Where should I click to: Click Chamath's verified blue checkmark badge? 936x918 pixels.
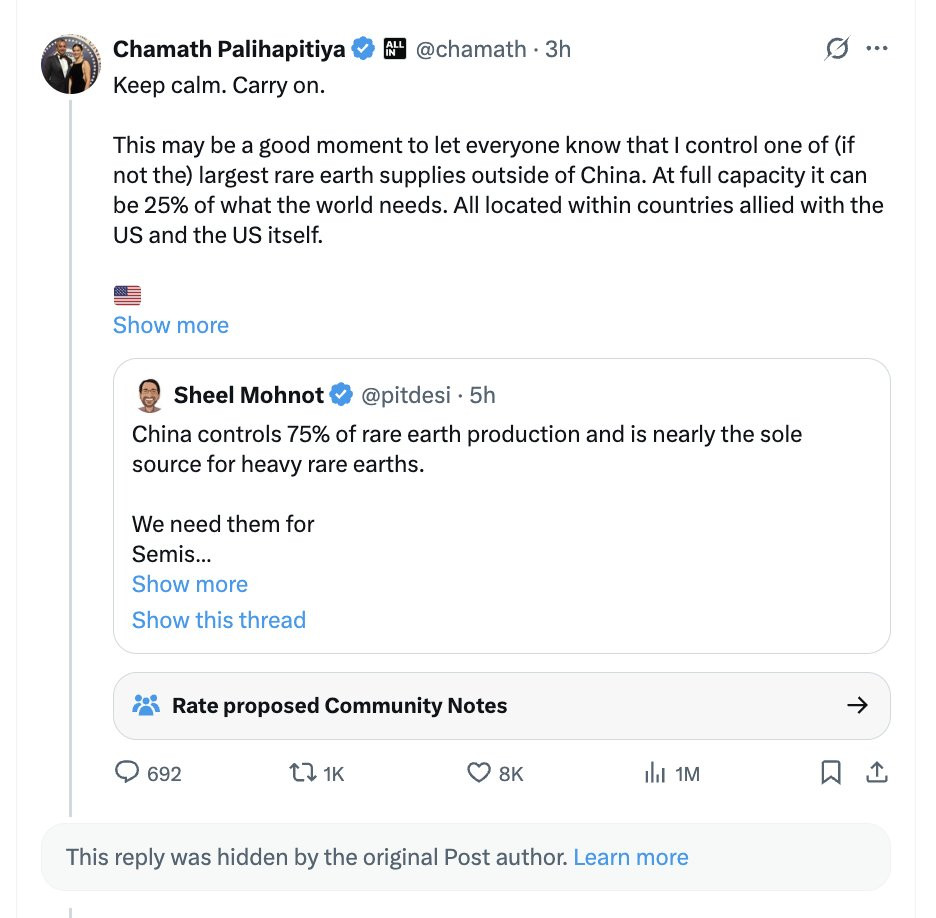click(x=362, y=48)
